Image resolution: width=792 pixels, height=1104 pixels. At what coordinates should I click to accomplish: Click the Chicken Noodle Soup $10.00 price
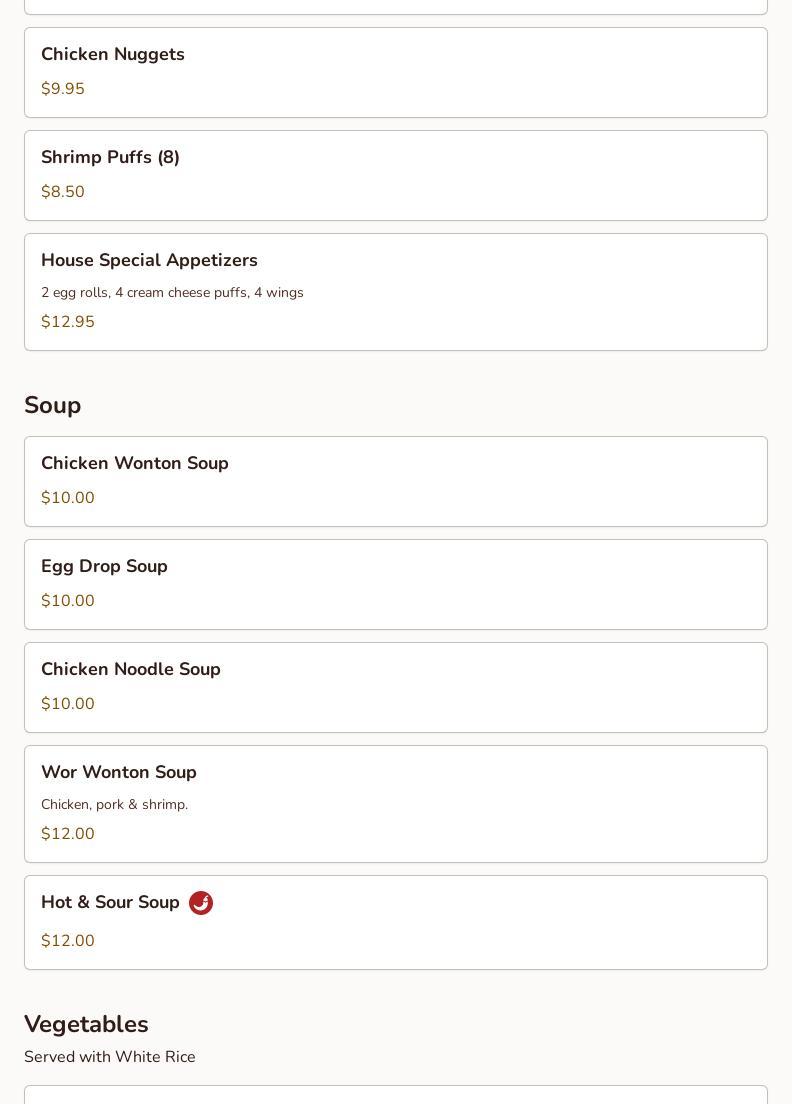point(68,704)
